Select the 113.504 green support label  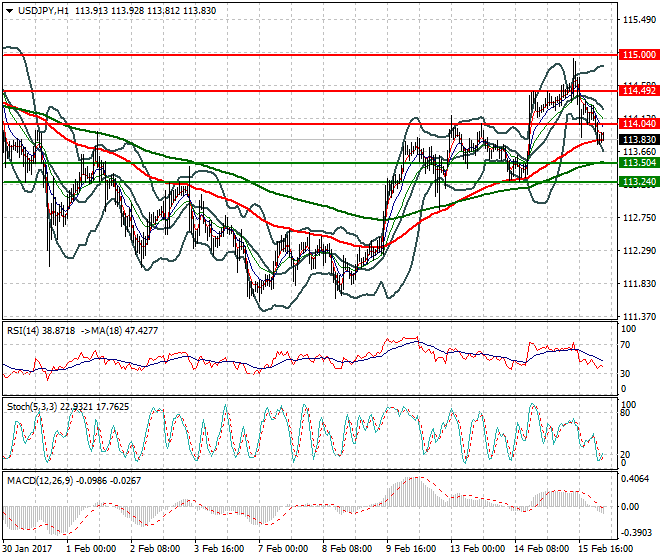[x=639, y=163]
